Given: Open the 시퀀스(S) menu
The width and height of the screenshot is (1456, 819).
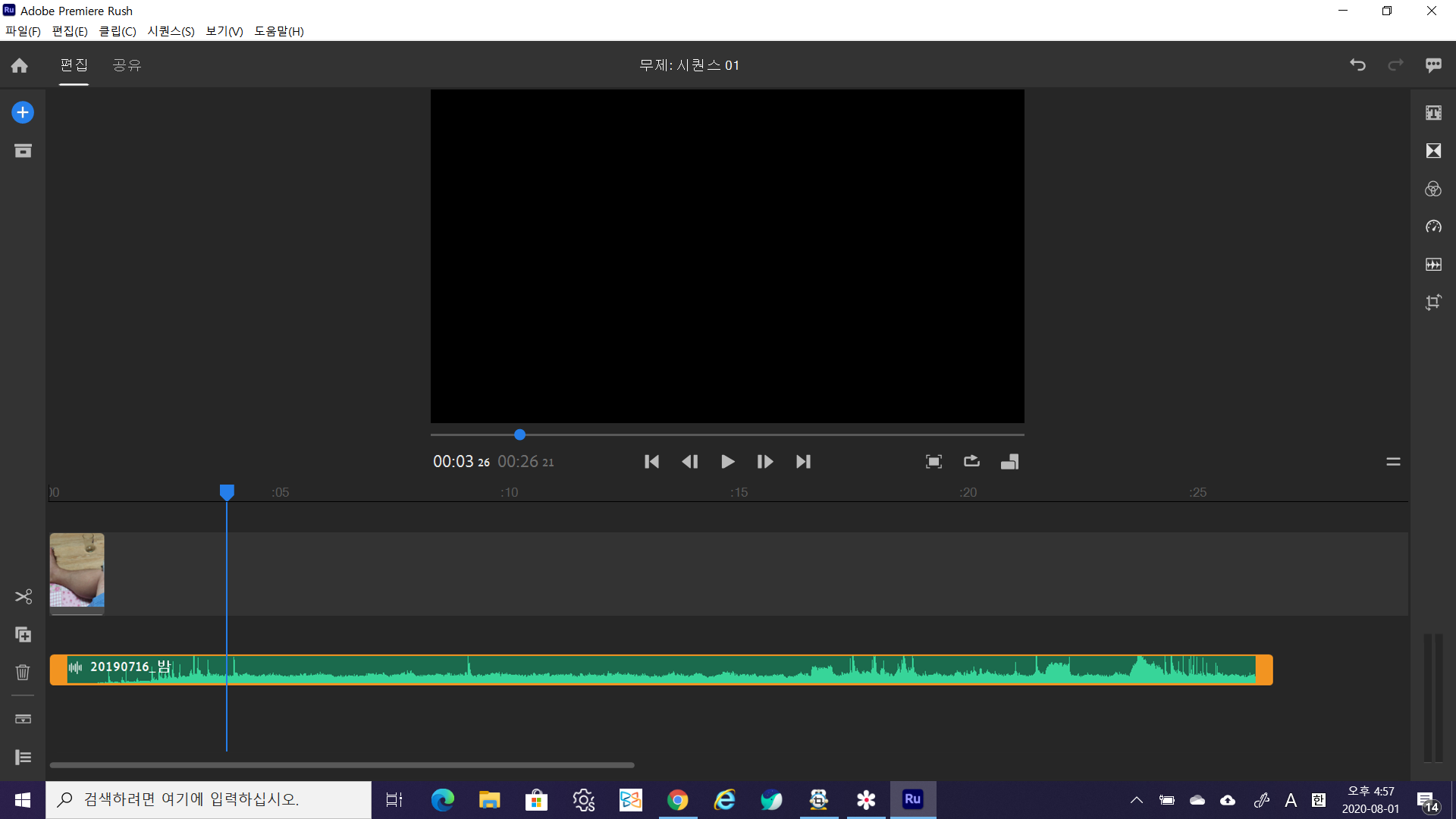Looking at the screenshot, I should pos(171,31).
